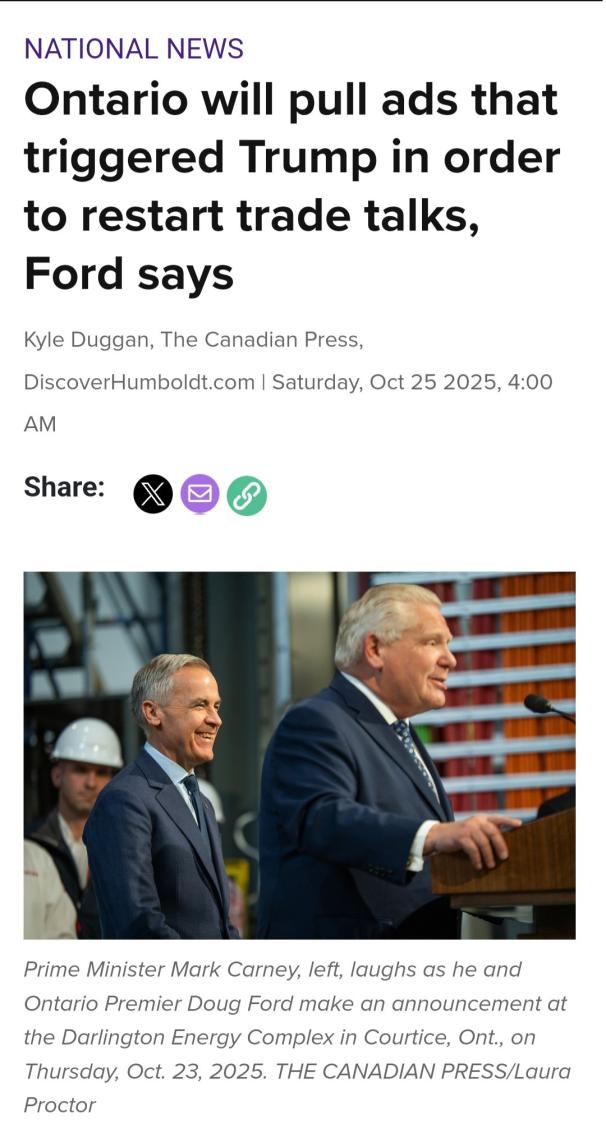Copy the article link with the green chain icon

[247, 496]
